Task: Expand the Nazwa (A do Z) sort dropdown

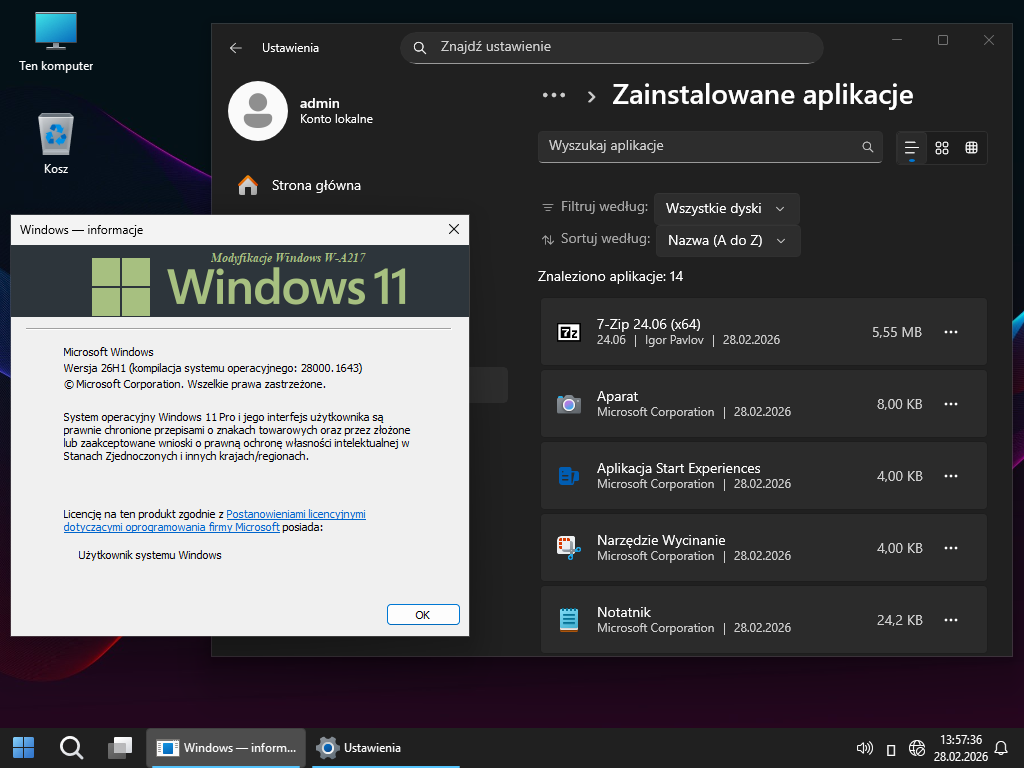Action: tap(727, 240)
